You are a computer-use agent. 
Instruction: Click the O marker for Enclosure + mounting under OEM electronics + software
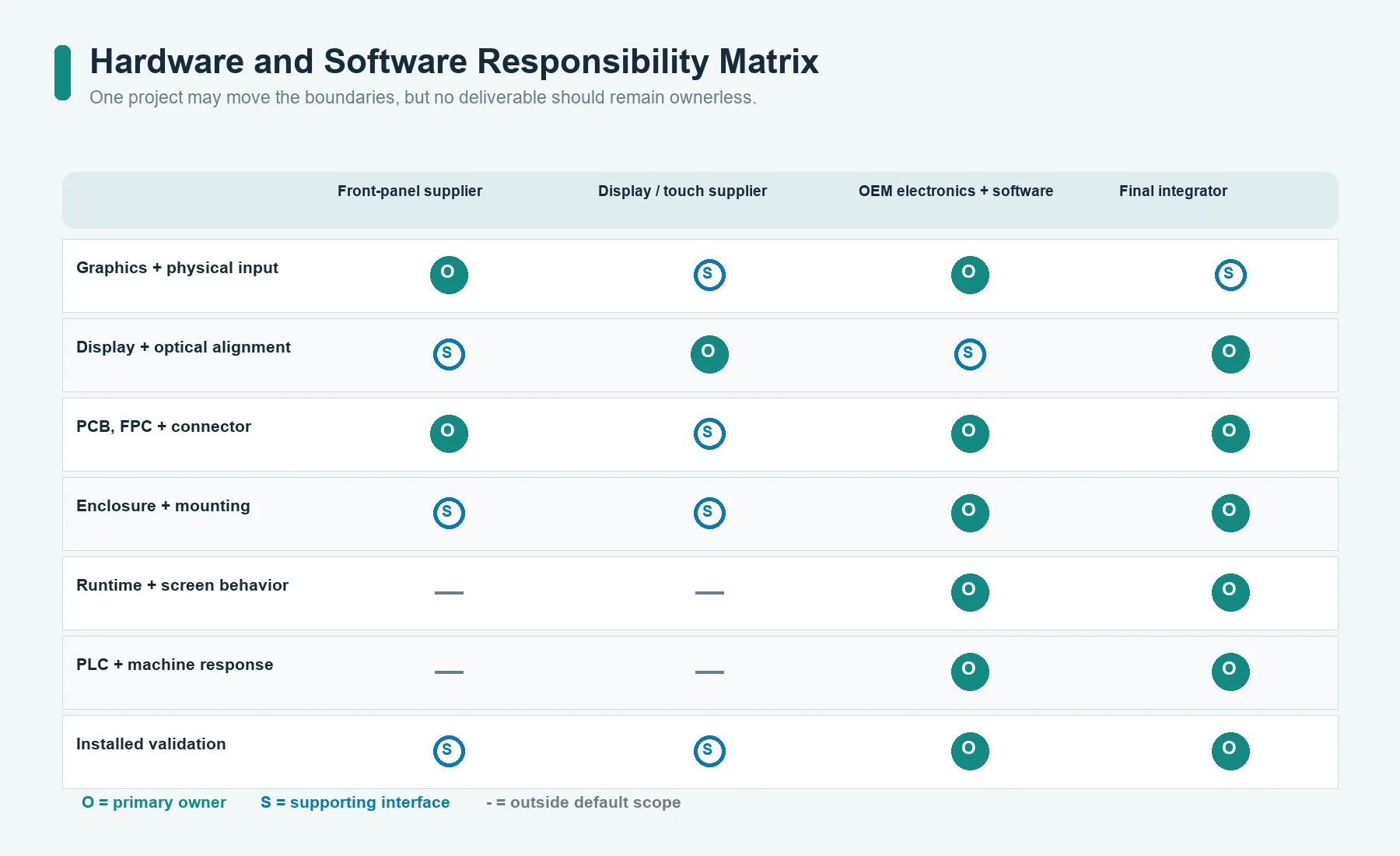point(970,513)
